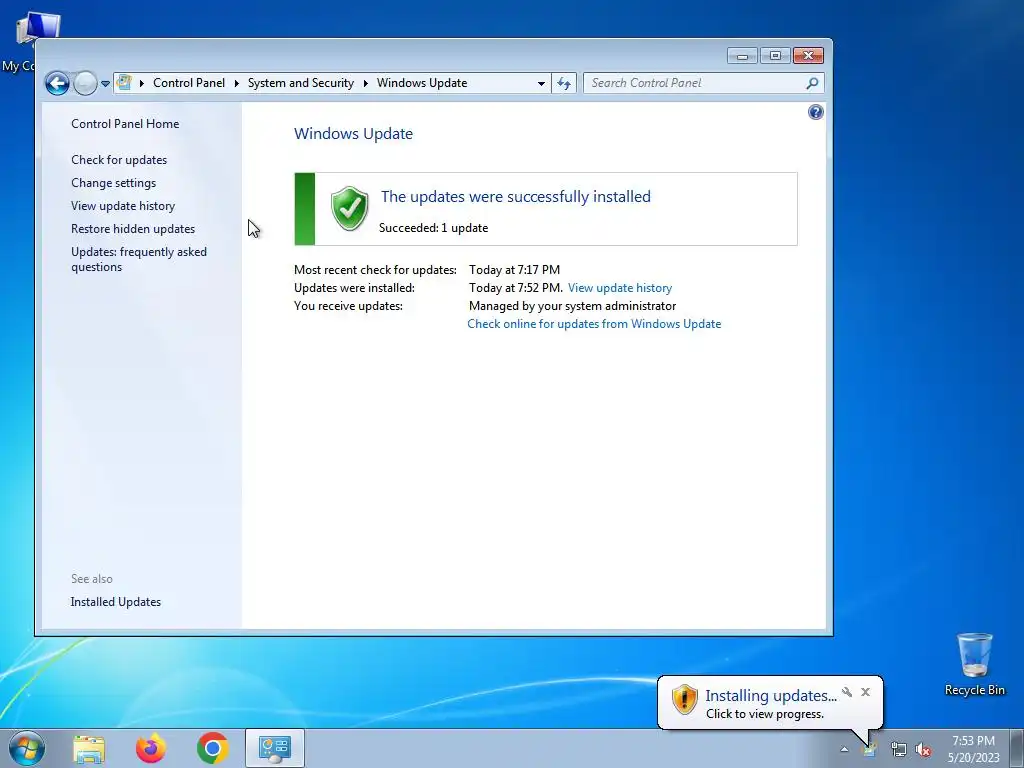Refresh the Windows Update page
The image size is (1024, 768).
(564, 84)
